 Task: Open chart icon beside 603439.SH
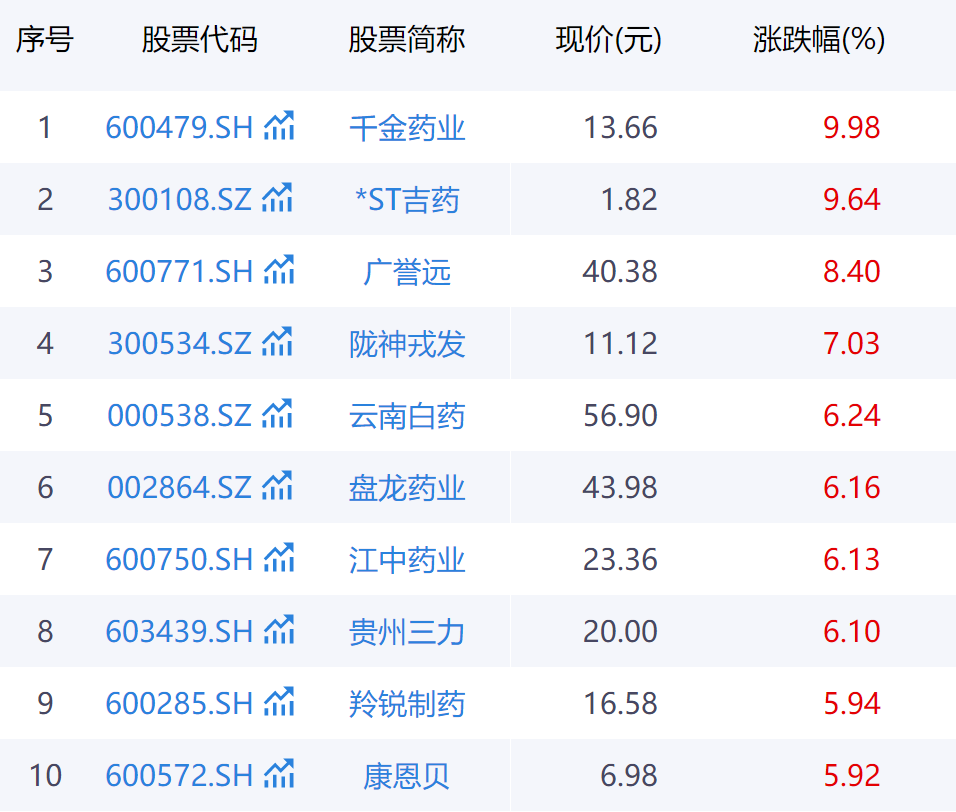[279, 629]
